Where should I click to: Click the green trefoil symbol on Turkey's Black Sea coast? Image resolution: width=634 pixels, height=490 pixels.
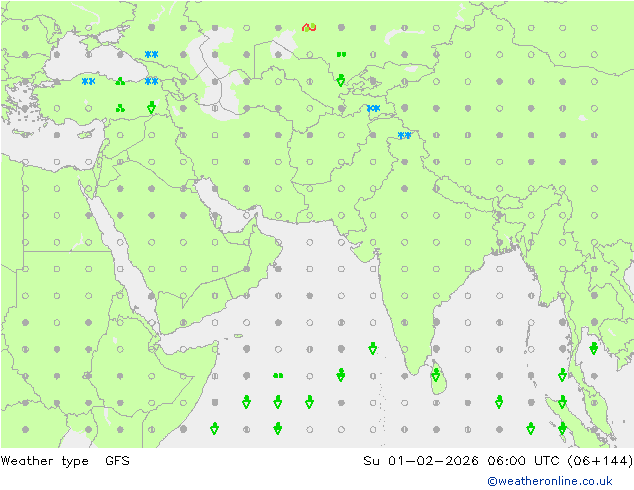(120, 81)
